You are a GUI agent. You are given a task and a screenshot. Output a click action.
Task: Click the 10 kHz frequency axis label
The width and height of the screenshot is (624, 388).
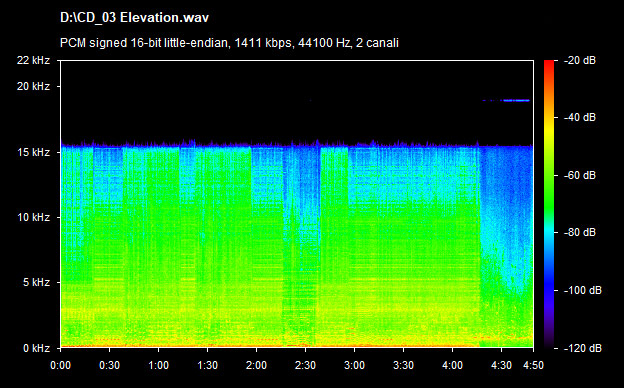(x=33, y=217)
